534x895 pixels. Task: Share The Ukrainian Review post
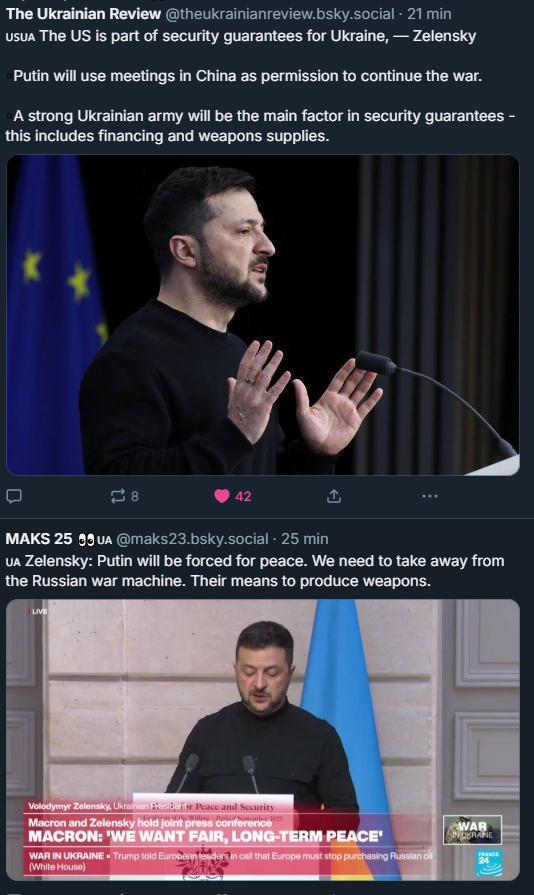tap(334, 496)
